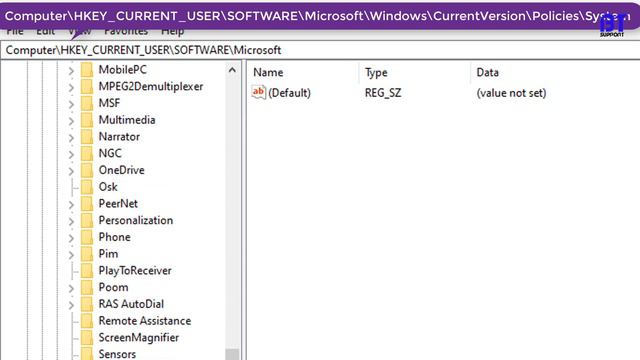Select the Remote Assistance key label
The height and width of the screenshot is (360, 640).
145,321
